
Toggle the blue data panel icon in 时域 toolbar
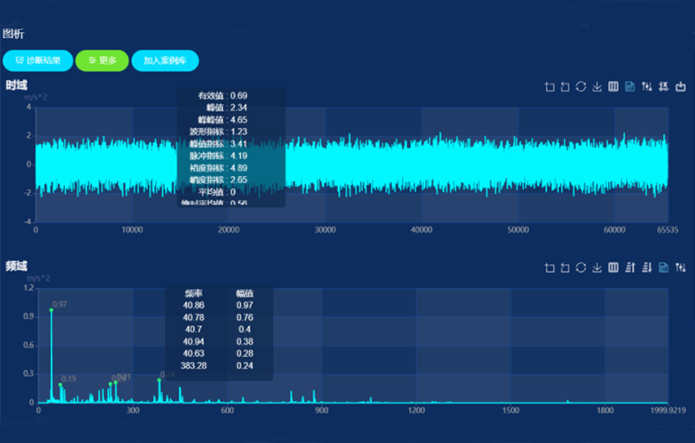point(630,87)
